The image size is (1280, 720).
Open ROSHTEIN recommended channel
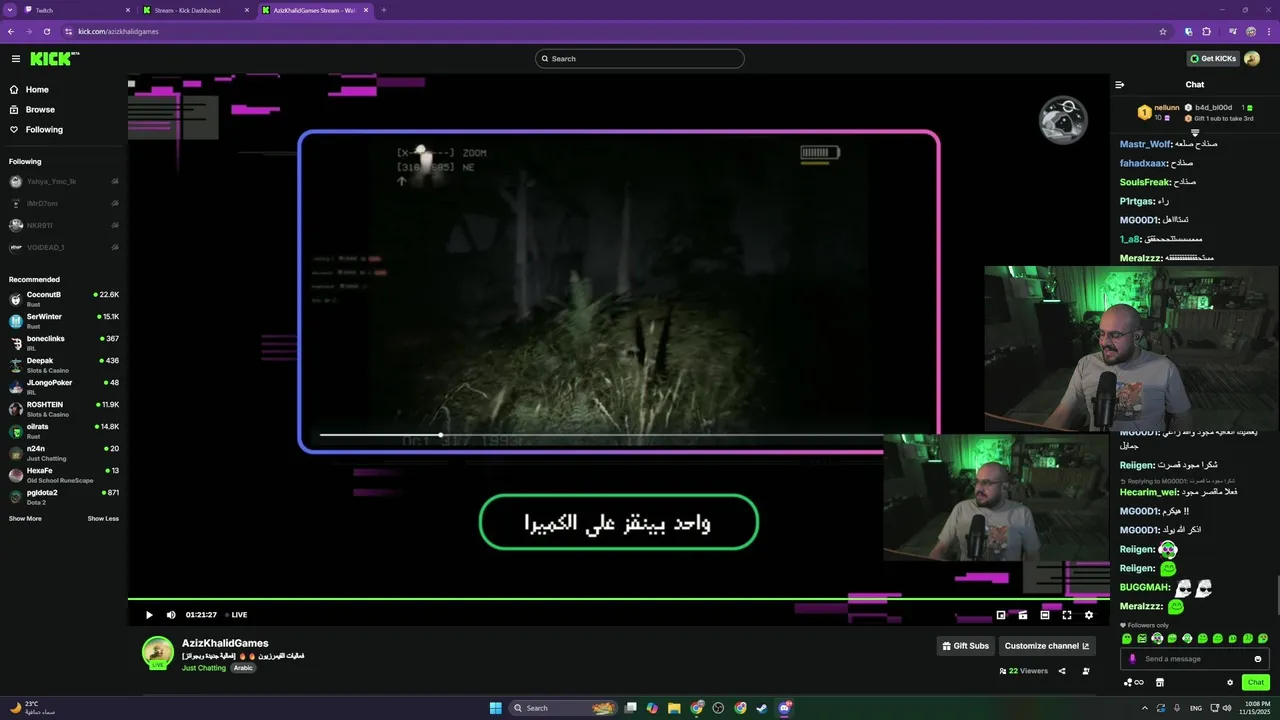(64, 409)
